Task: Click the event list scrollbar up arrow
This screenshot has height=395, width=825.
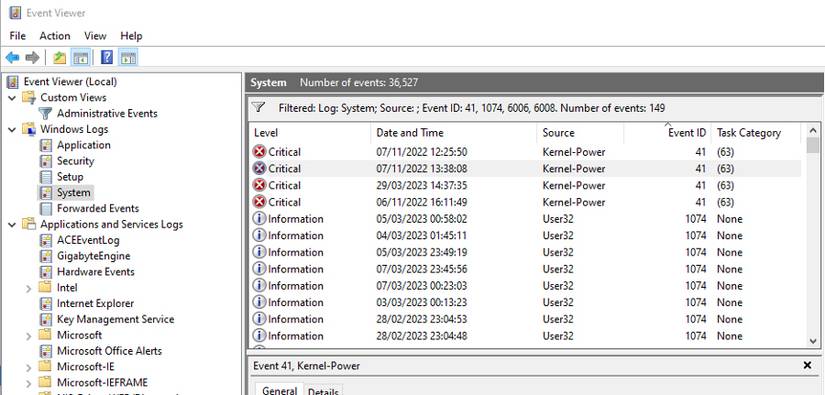Action: coord(813,130)
